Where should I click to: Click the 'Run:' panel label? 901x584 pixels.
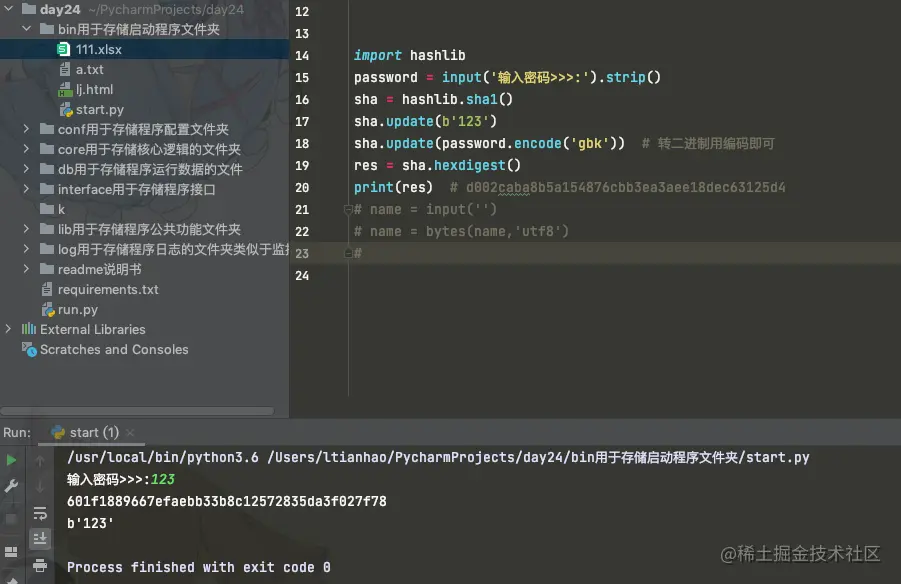pos(17,432)
